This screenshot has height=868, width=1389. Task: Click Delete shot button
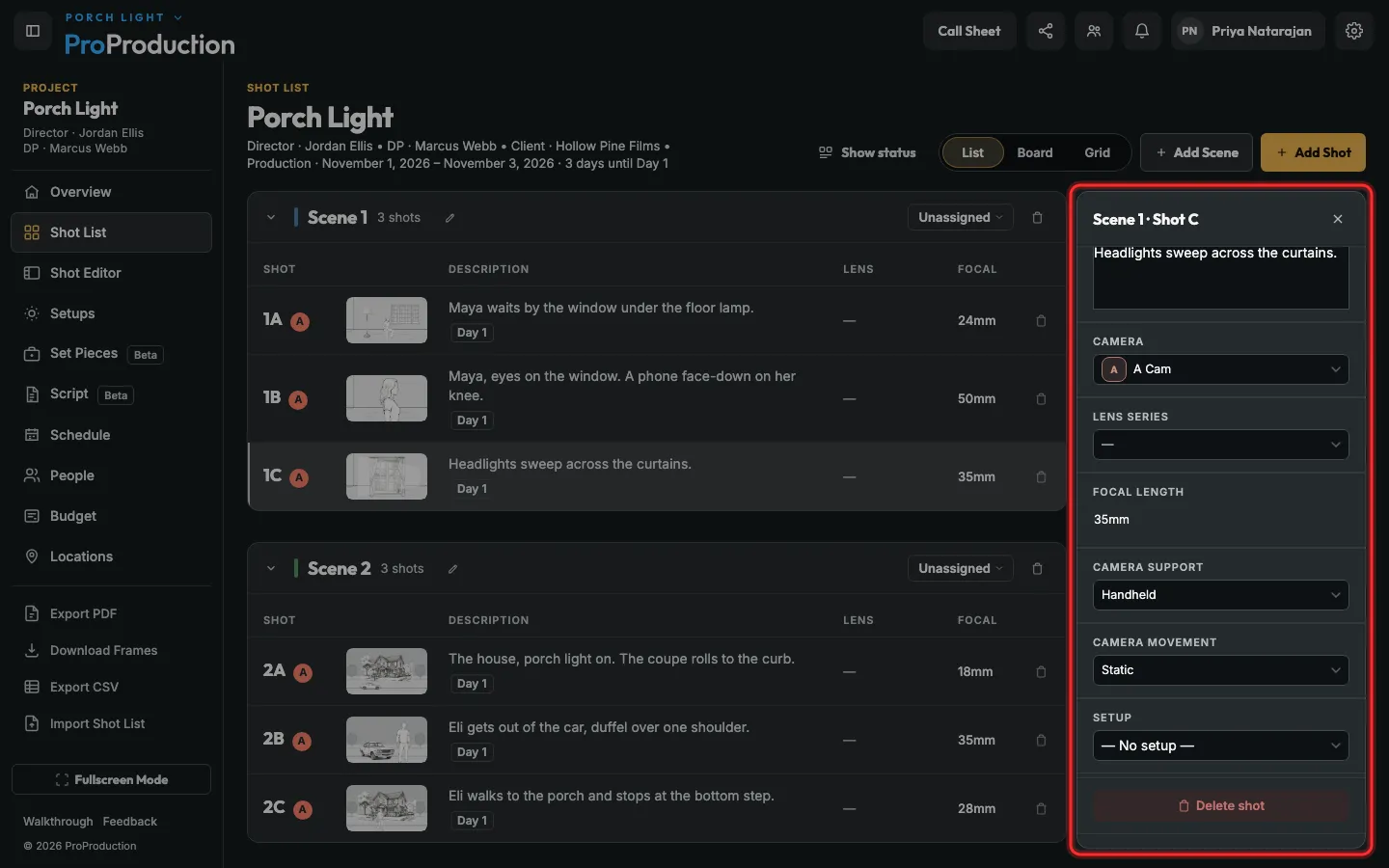pyautogui.click(x=1220, y=806)
